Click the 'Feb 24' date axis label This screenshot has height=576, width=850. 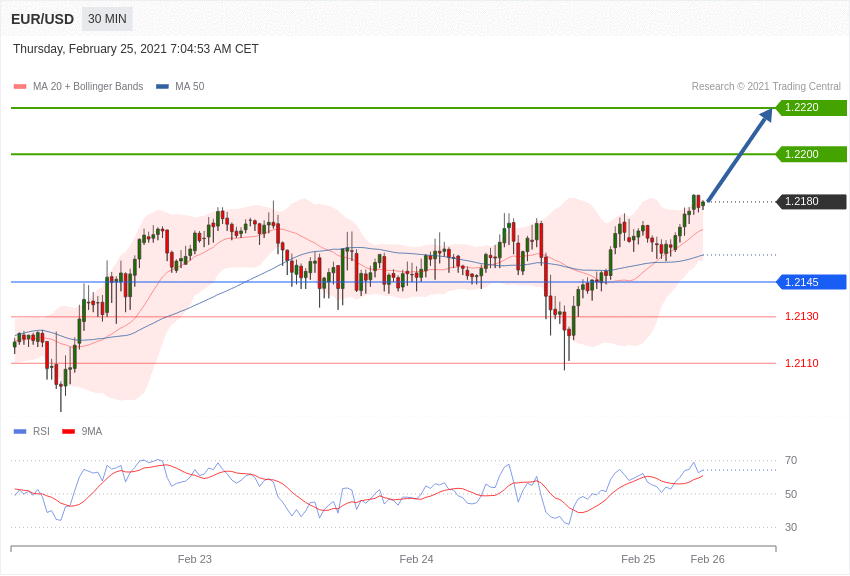click(x=416, y=559)
